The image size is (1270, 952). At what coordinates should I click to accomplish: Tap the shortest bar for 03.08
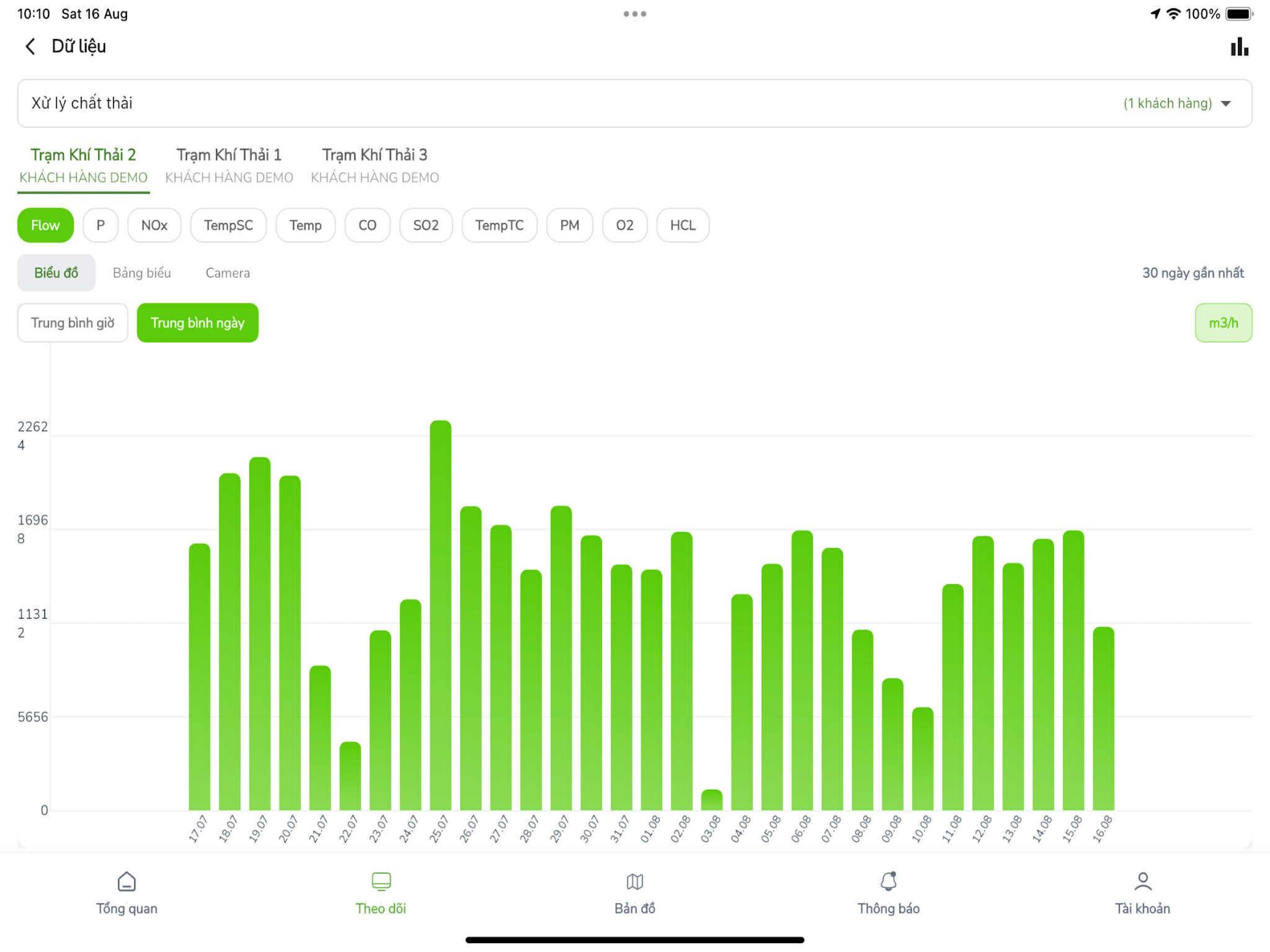point(712,800)
